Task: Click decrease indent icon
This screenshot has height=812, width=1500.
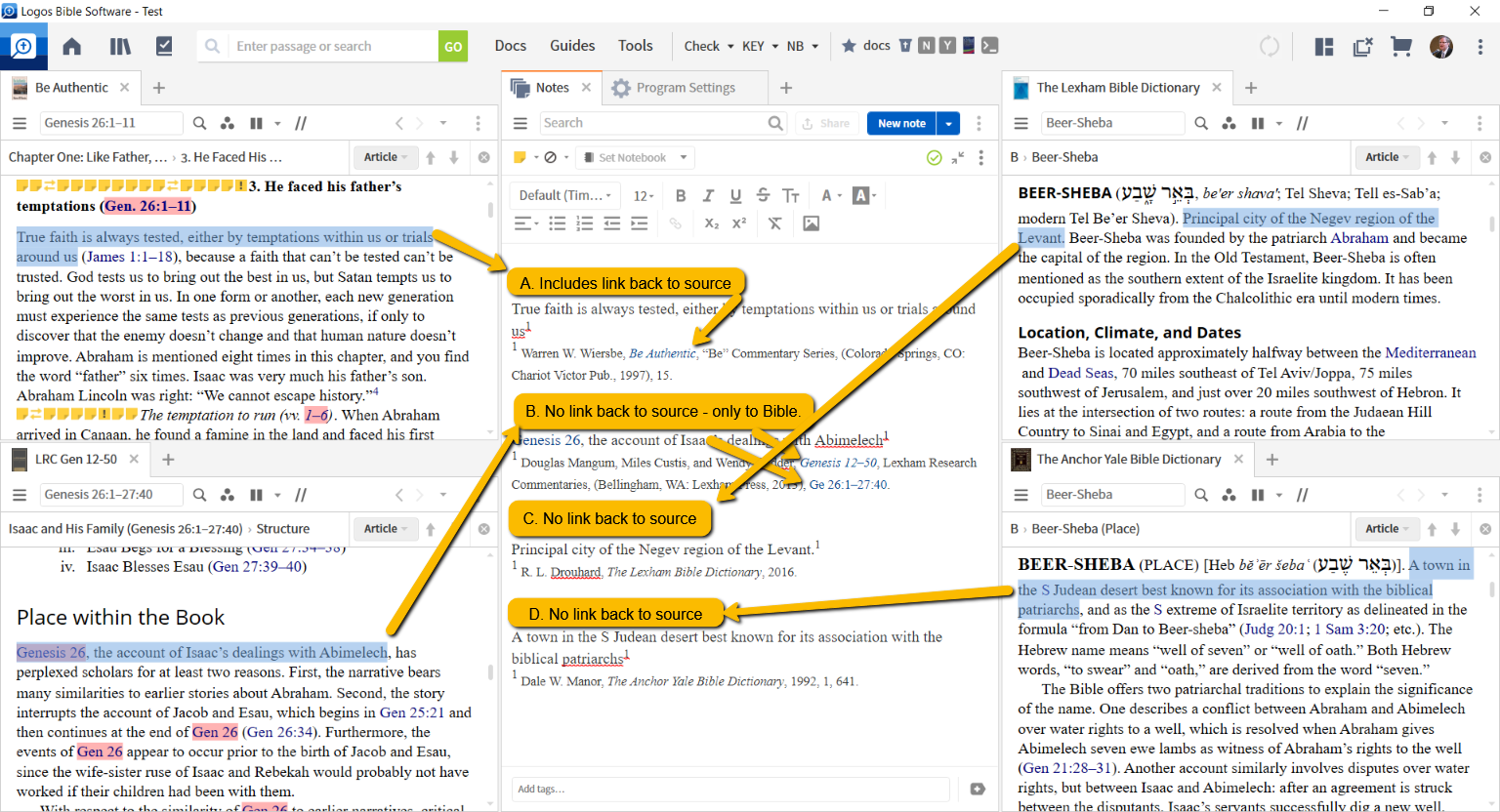Action: [x=612, y=223]
